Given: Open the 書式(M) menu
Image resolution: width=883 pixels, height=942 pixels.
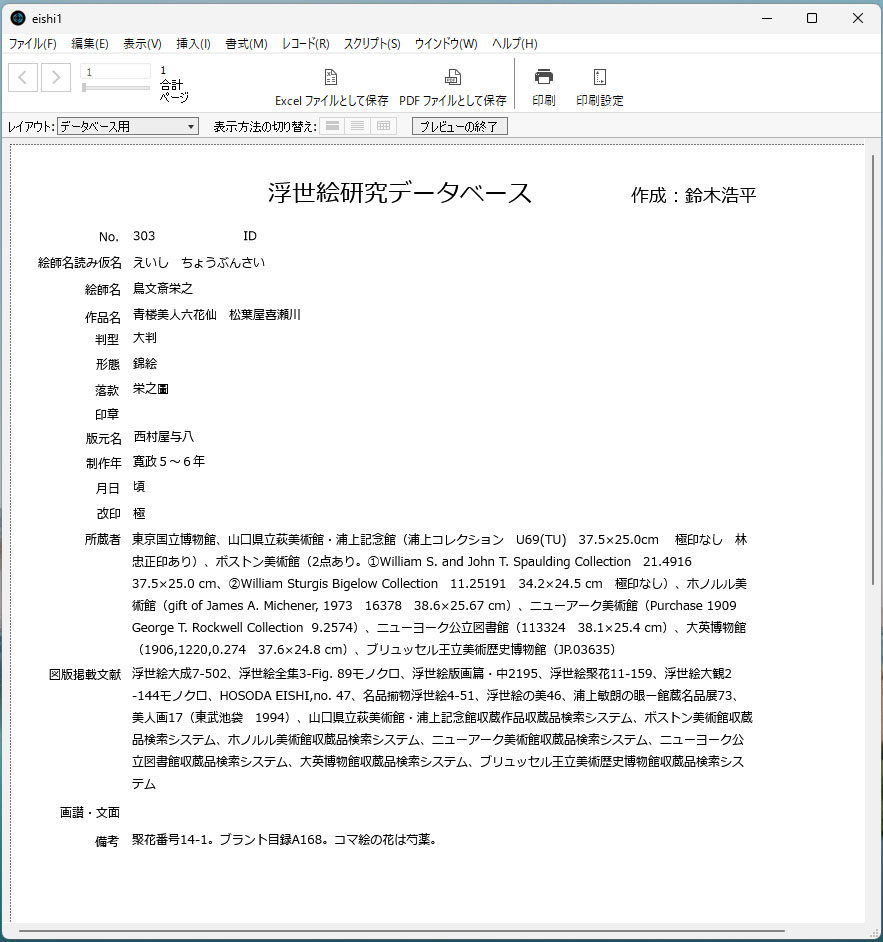Looking at the screenshot, I should coord(246,44).
